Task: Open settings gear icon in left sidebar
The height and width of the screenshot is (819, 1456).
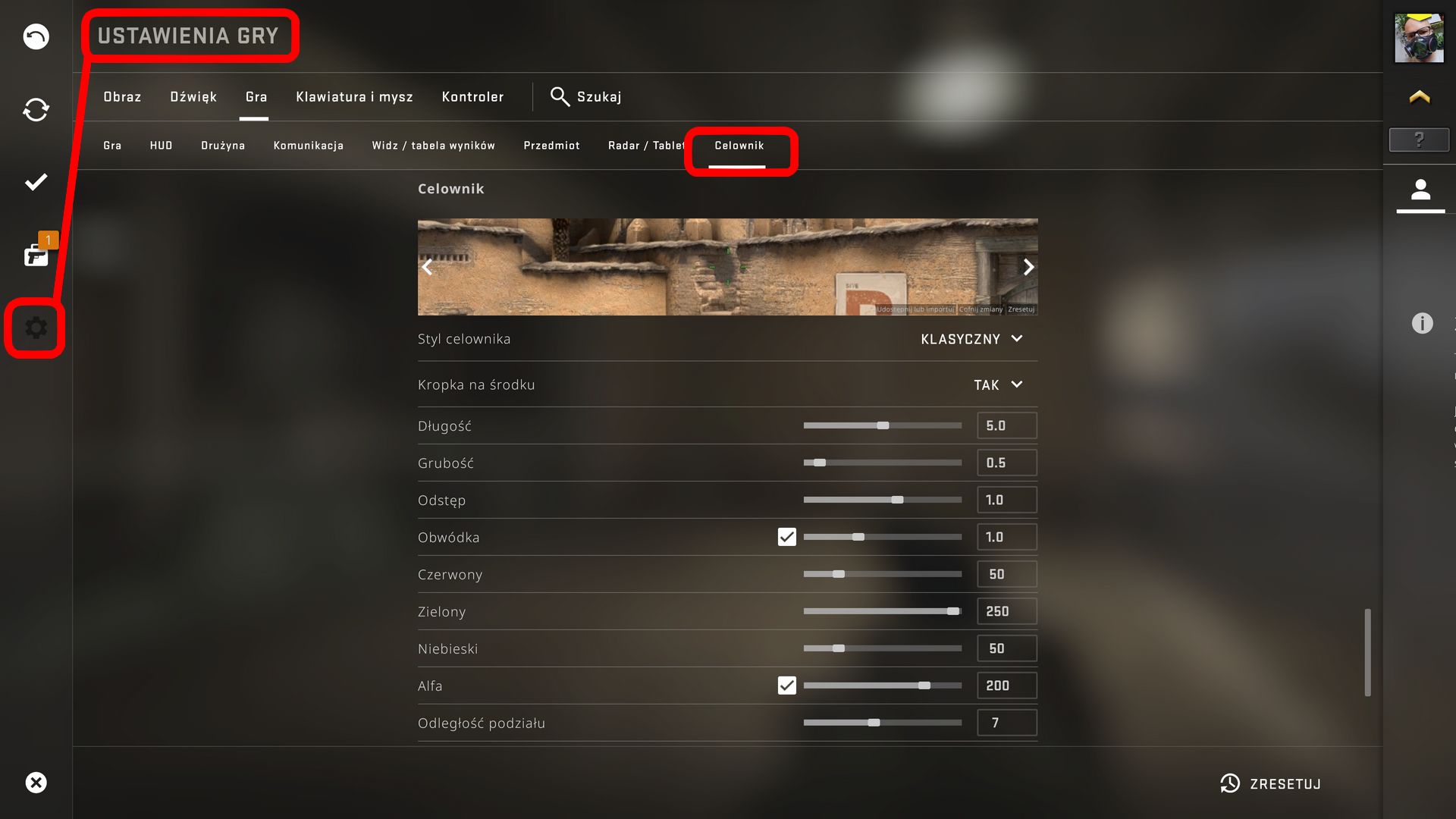Action: point(36,328)
